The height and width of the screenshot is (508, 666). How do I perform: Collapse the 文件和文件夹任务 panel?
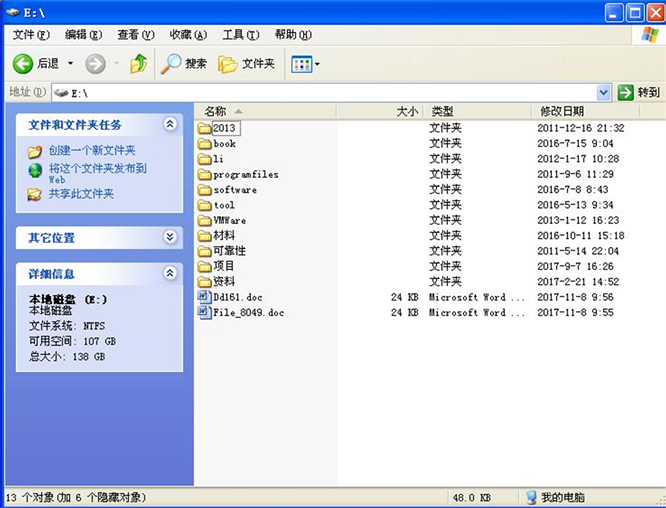pos(170,124)
